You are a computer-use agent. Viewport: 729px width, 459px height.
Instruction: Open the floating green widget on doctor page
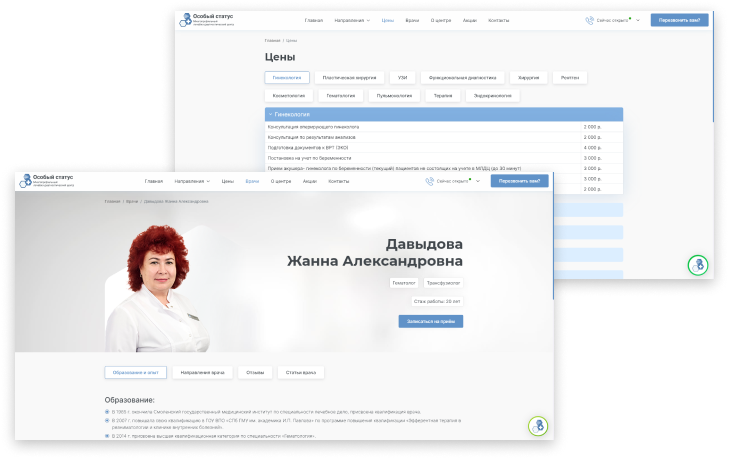click(x=538, y=426)
